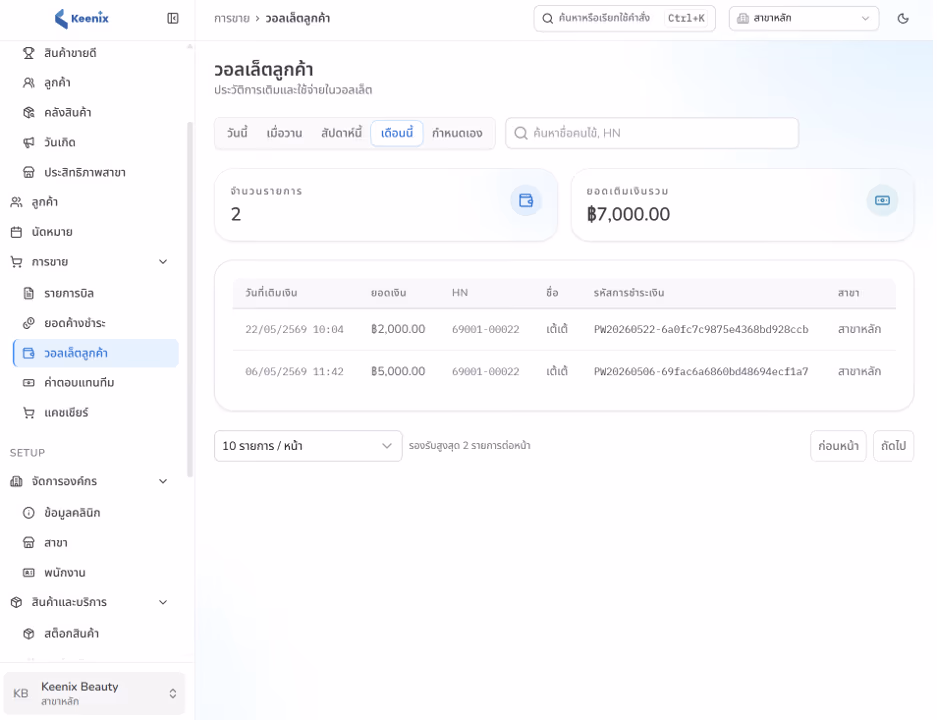
Task: Toggle dark mode moon icon
Action: pyautogui.click(x=903, y=19)
